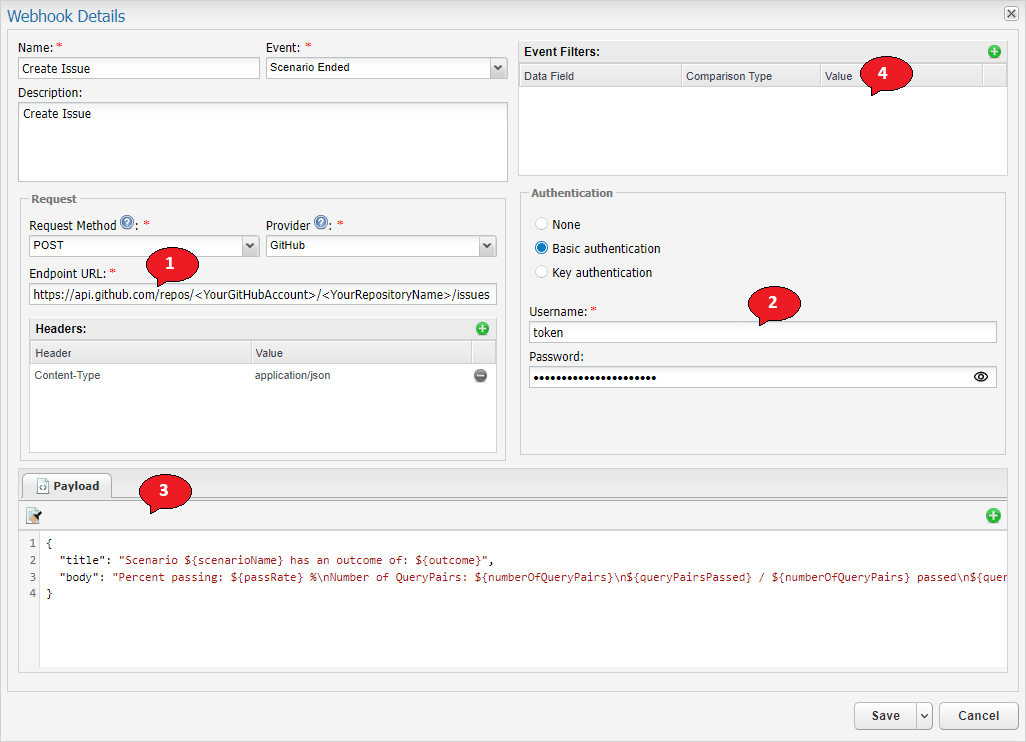Viewport: 1026px width, 742px height.
Task: Open the Event dropdown
Action: pos(498,68)
